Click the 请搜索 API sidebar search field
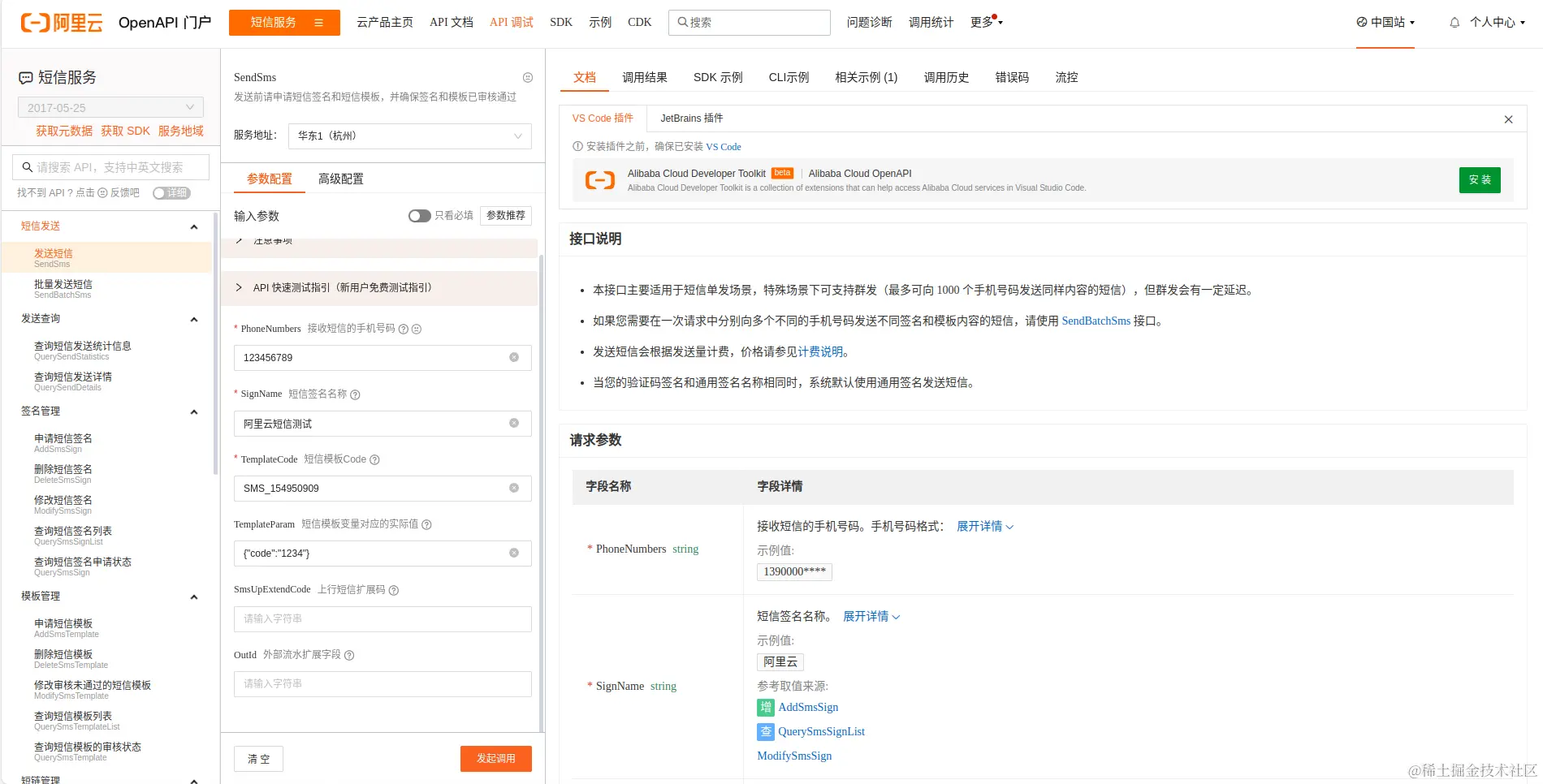The image size is (1543, 784). (110, 167)
